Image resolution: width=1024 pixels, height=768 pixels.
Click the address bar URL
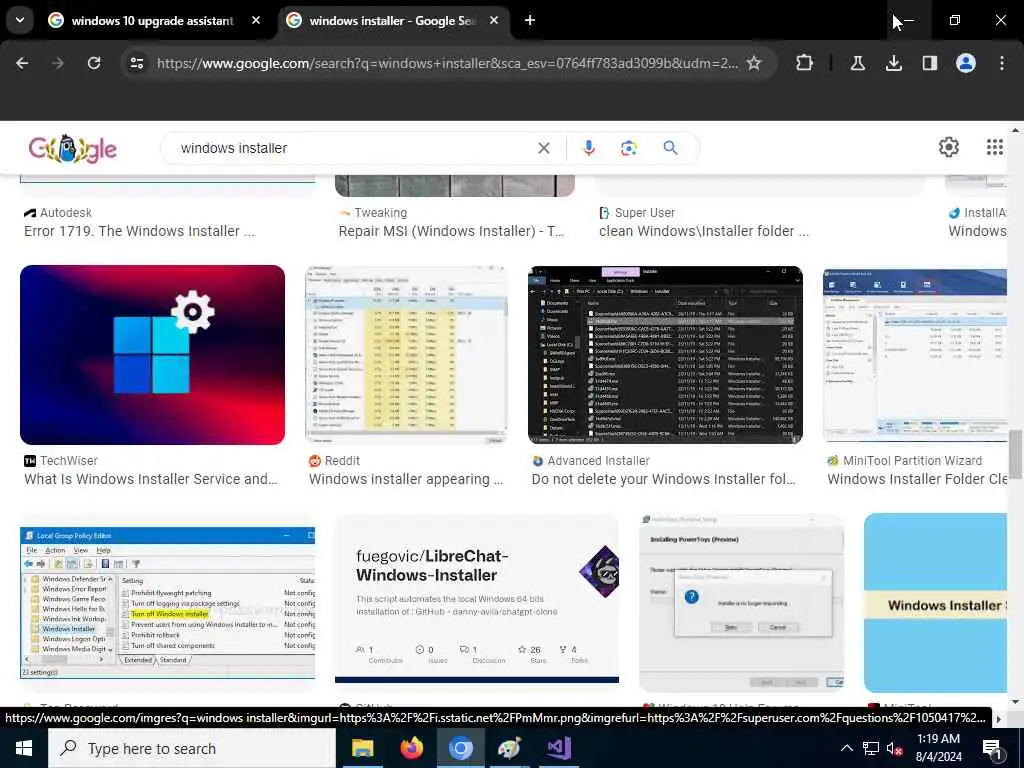point(447,63)
